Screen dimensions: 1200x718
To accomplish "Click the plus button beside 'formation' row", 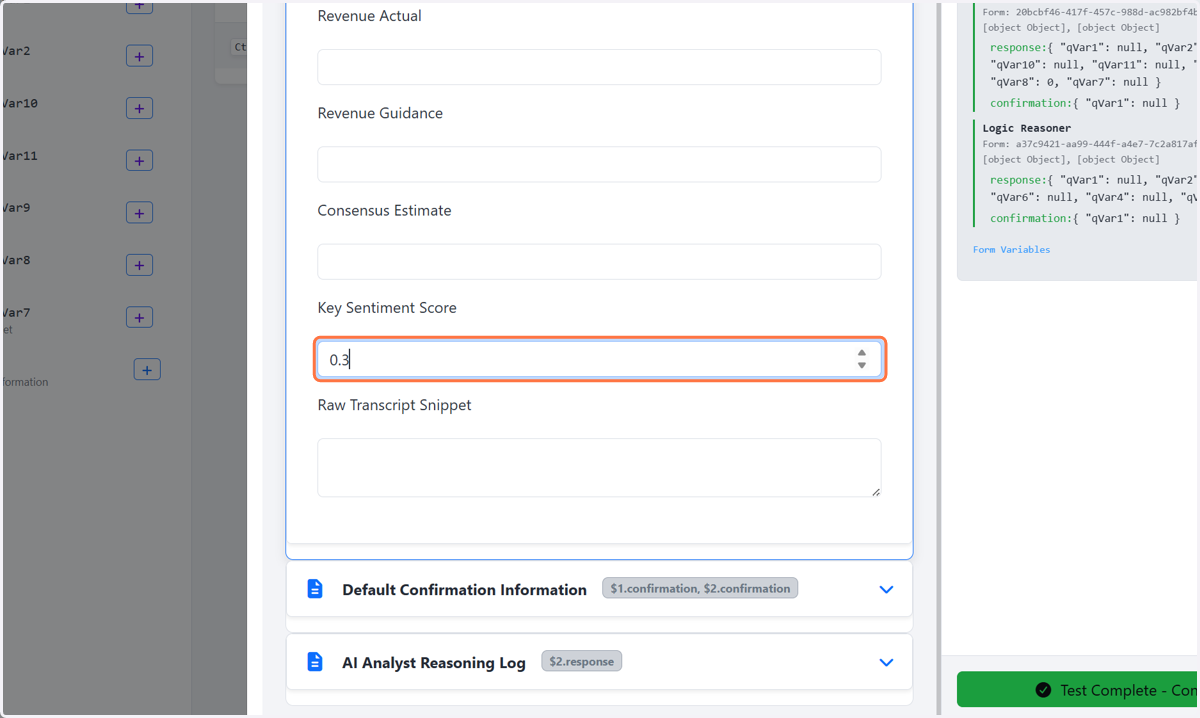I will 147,370.
